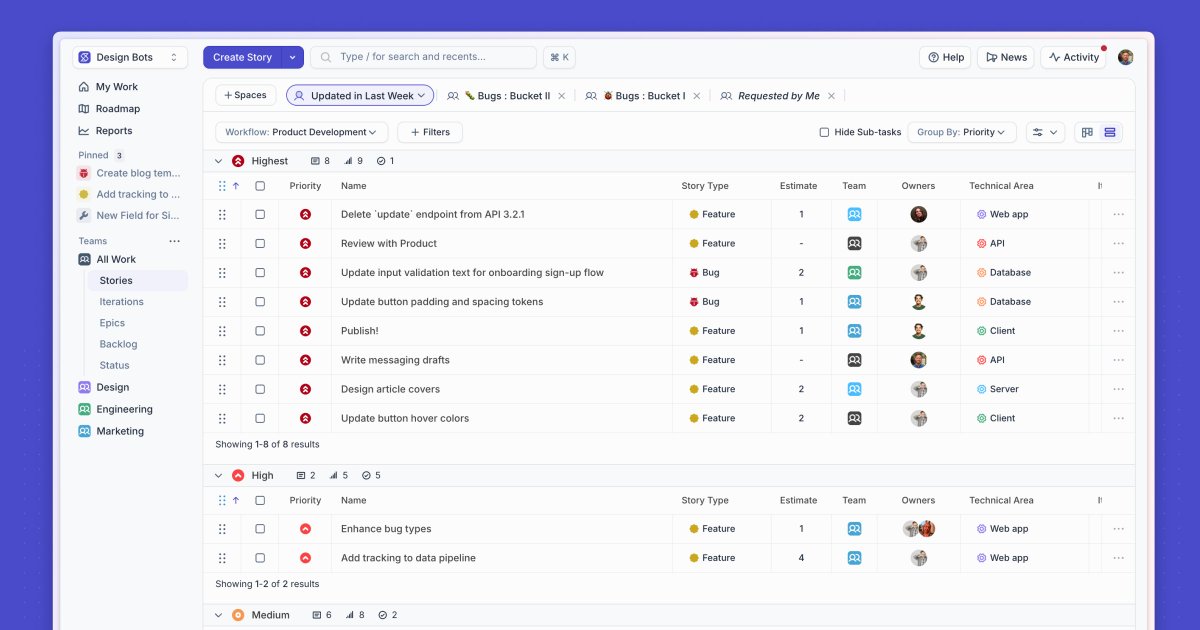Screen dimensions: 1200x630
Task: Open the Teams more options menu
Action: 175,241
